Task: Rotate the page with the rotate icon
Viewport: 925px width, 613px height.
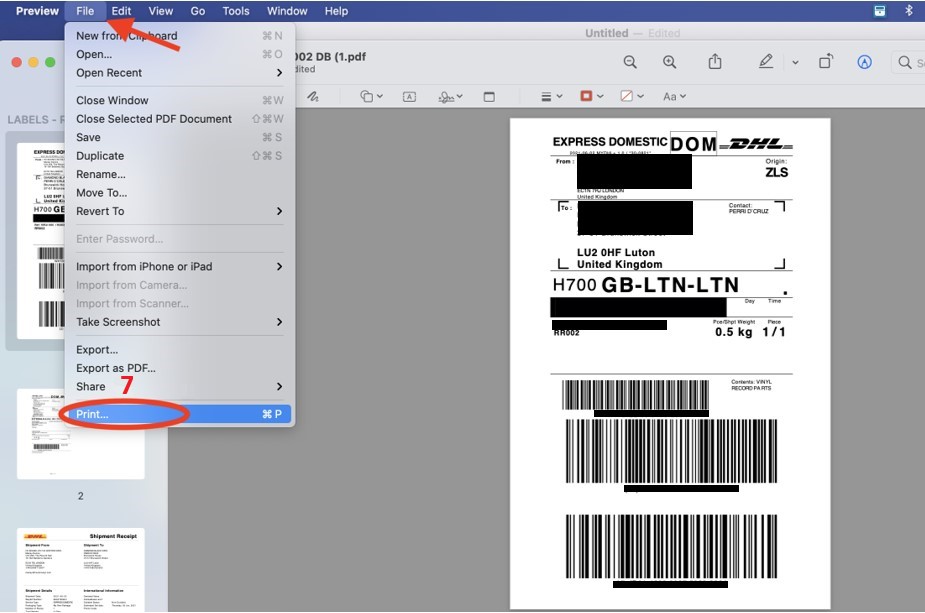Action: coord(826,62)
